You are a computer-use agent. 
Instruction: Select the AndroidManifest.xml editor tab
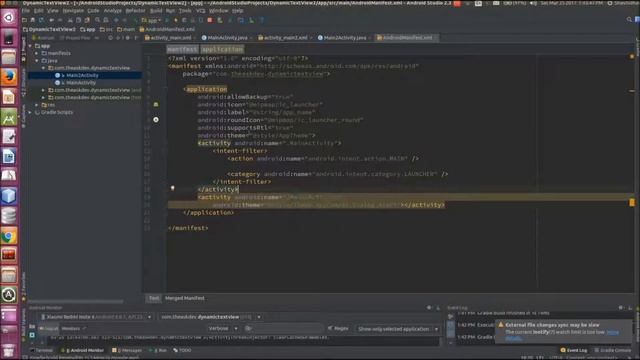click(406, 38)
